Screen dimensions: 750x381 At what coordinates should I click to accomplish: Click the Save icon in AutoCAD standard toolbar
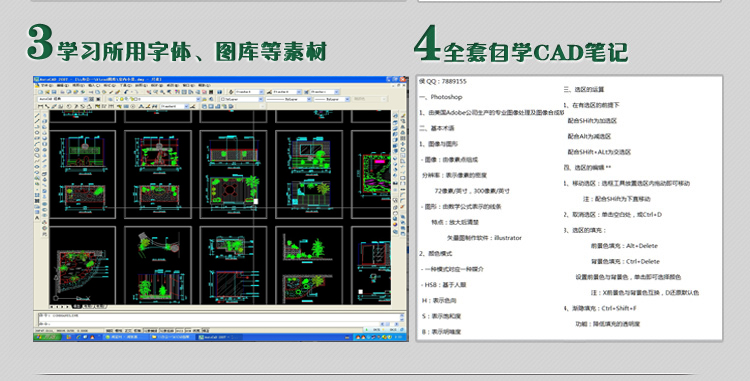(54, 92)
